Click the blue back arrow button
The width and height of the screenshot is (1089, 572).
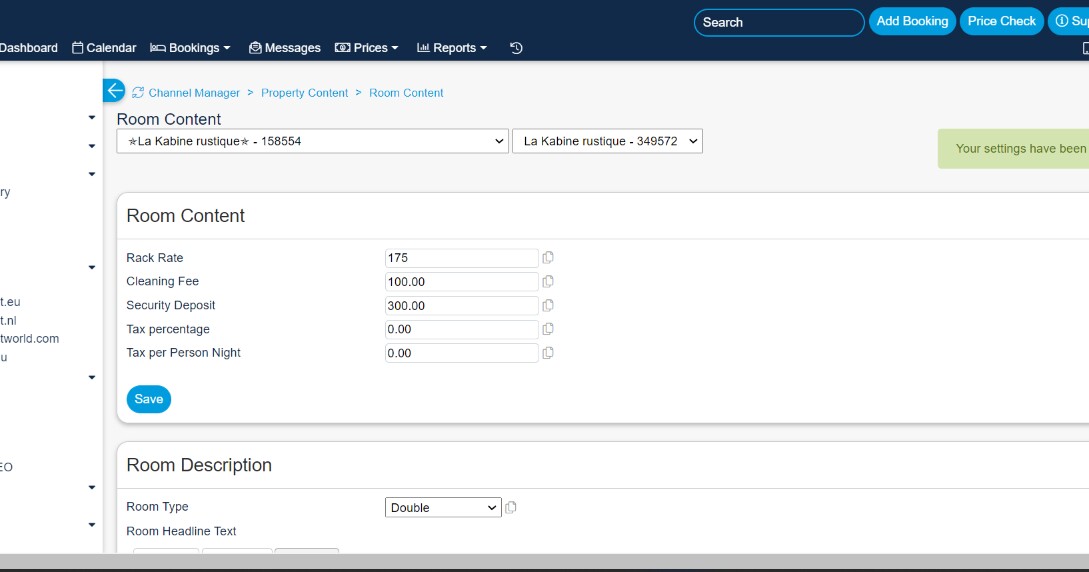click(x=114, y=90)
